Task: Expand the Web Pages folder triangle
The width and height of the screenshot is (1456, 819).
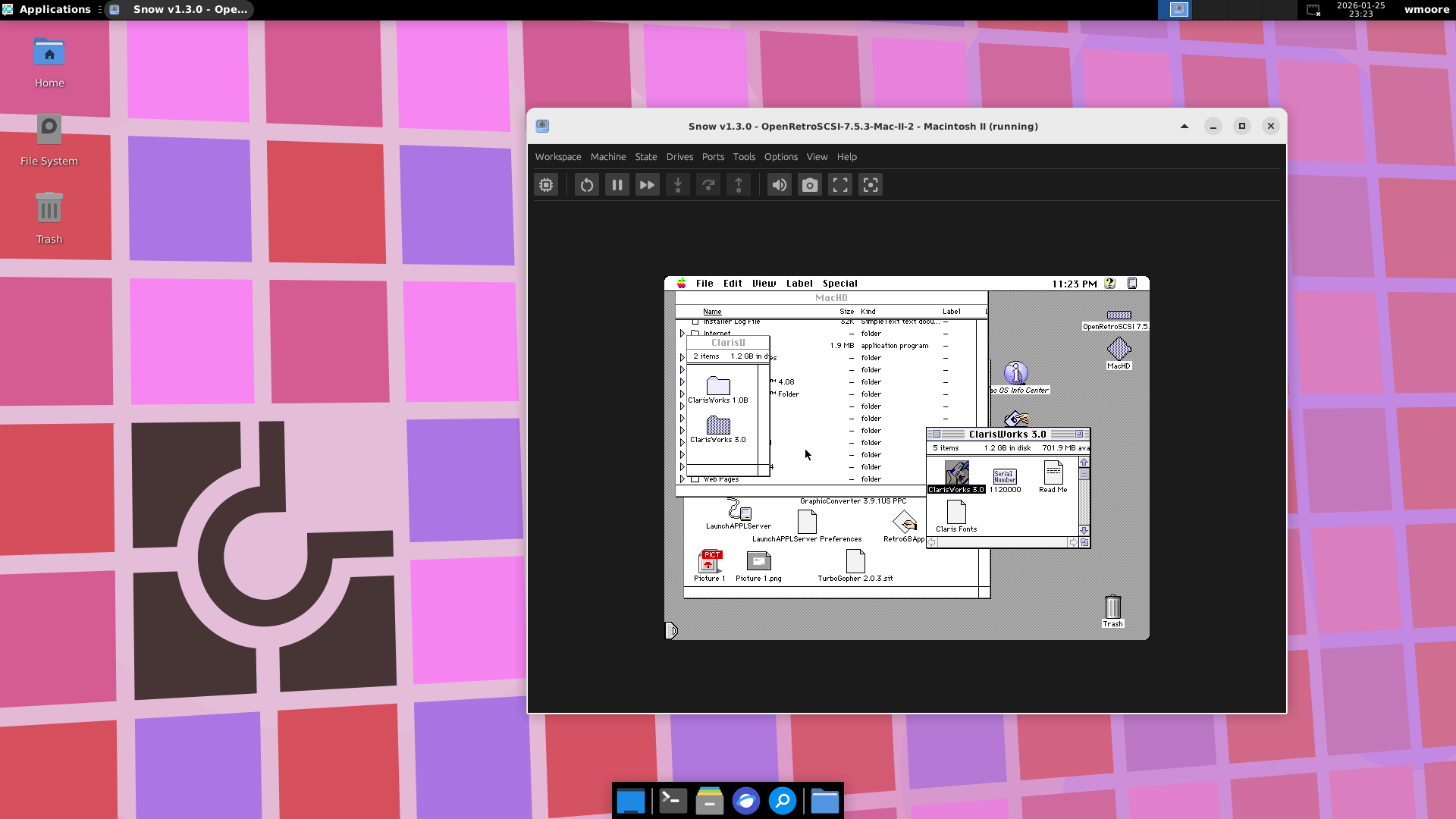Action: [682, 479]
